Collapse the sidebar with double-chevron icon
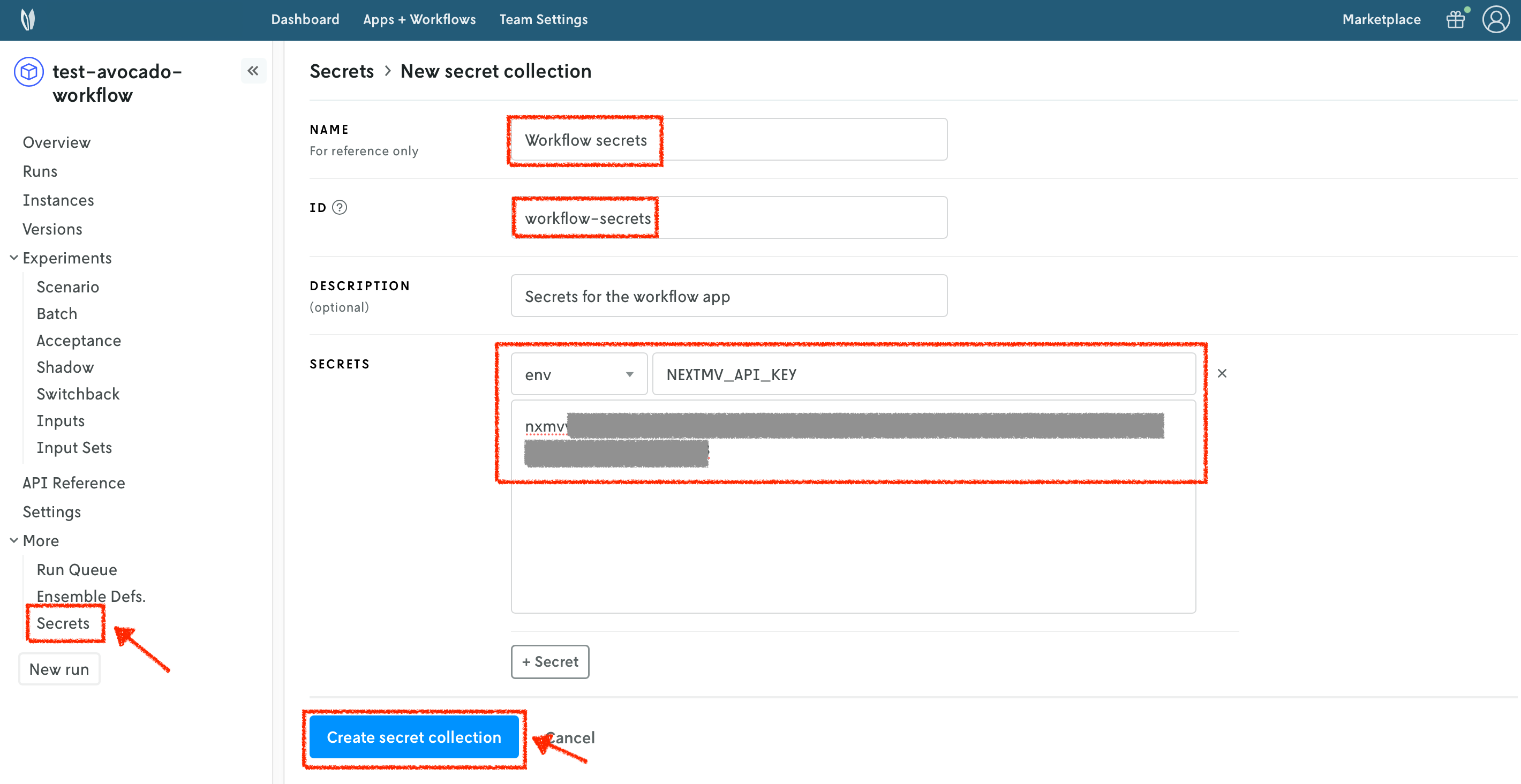Image resolution: width=1521 pixels, height=784 pixels. pyautogui.click(x=253, y=71)
